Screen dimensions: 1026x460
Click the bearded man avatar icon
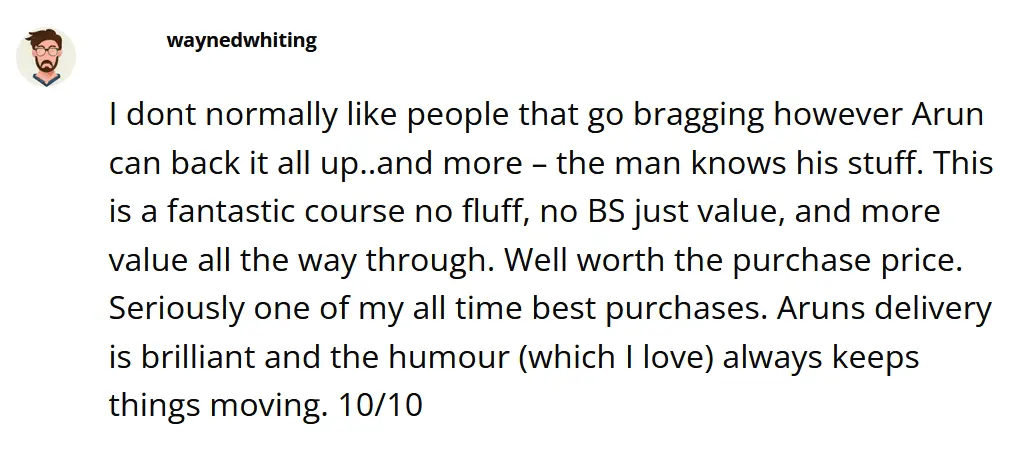pyautogui.click(x=46, y=56)
